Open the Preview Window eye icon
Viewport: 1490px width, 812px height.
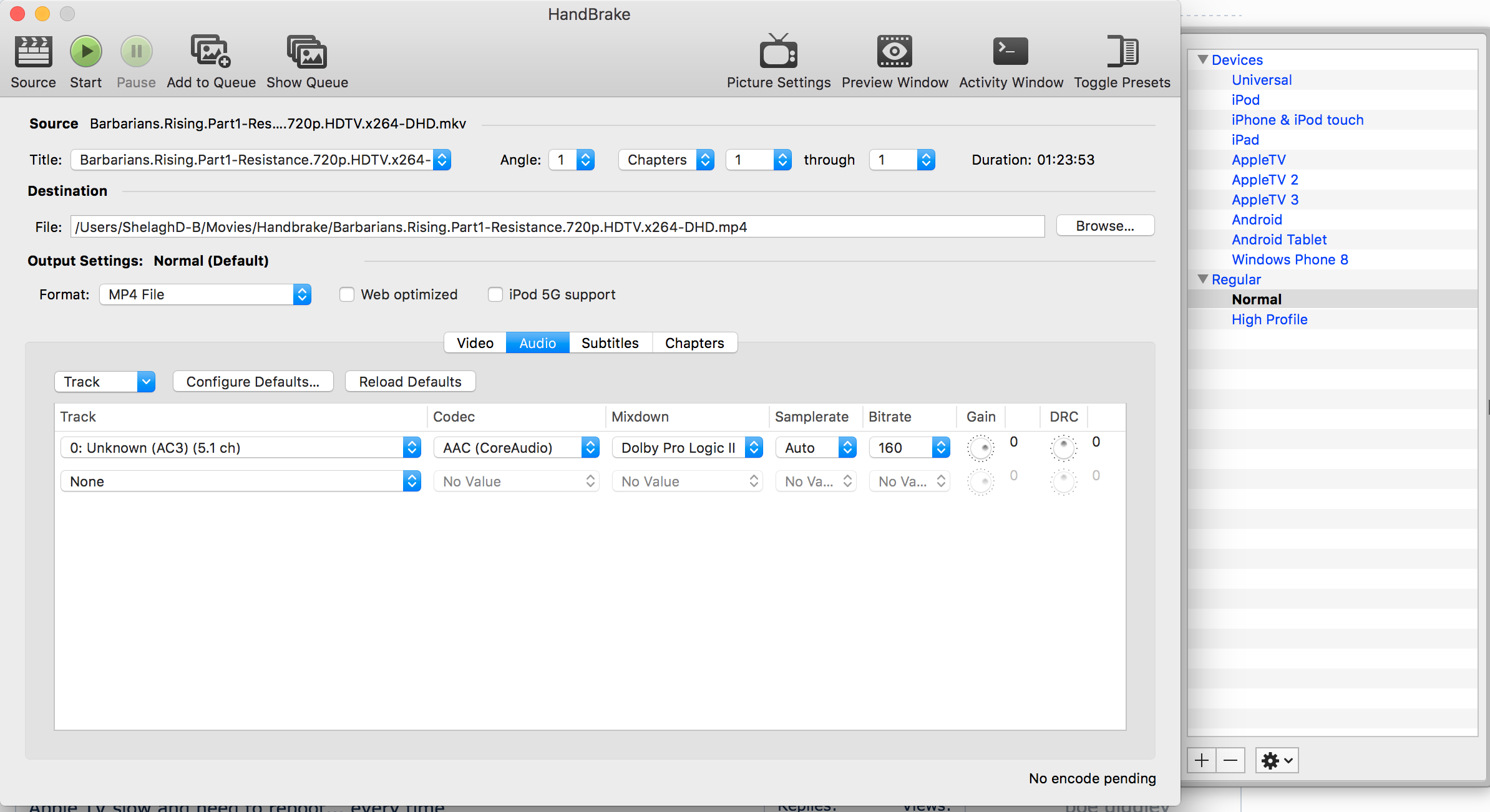pos(894,52)
